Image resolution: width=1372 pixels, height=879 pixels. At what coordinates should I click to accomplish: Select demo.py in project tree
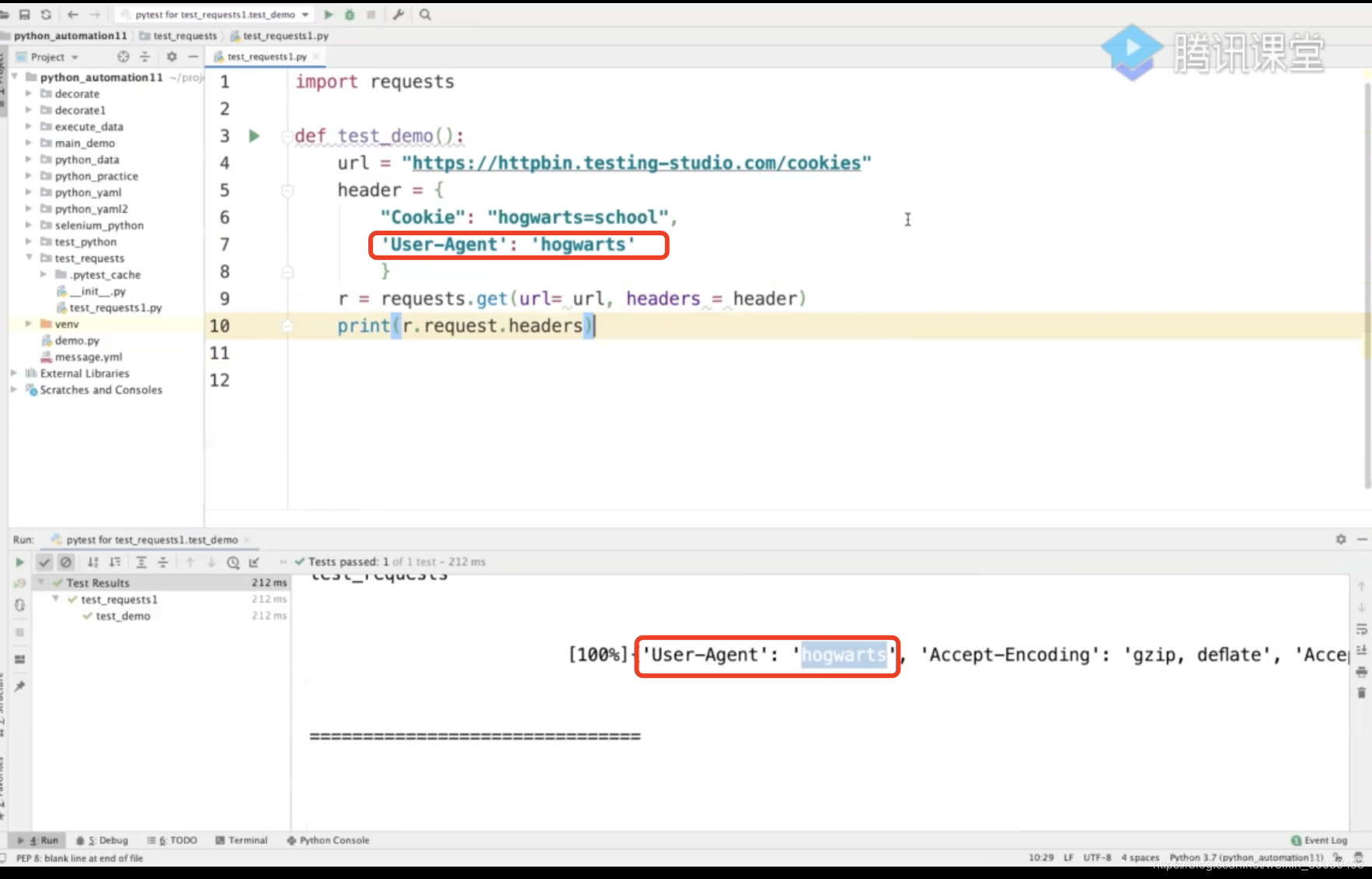click(77, 341)
